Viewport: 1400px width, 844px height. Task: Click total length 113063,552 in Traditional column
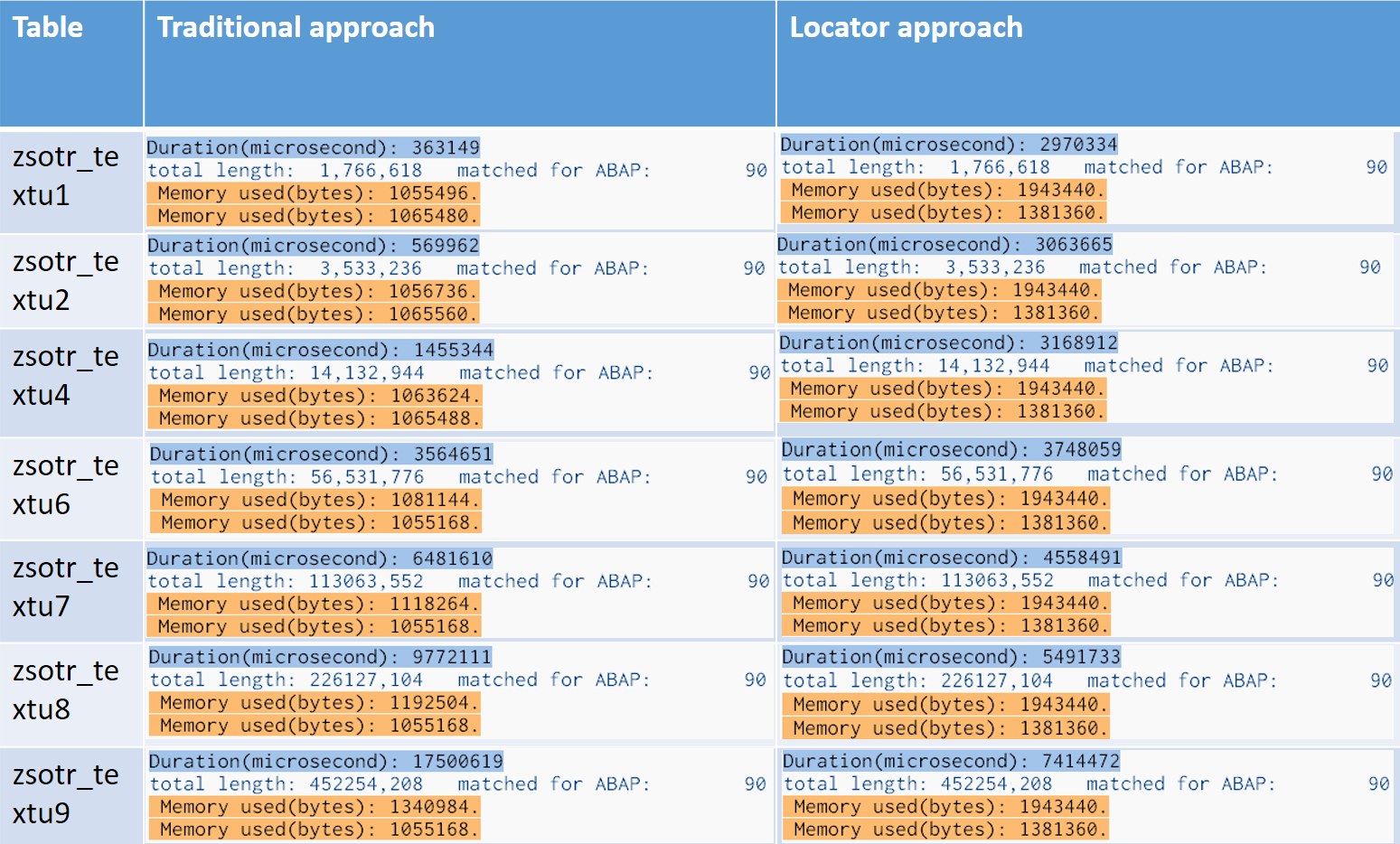[x=366, y=581]
